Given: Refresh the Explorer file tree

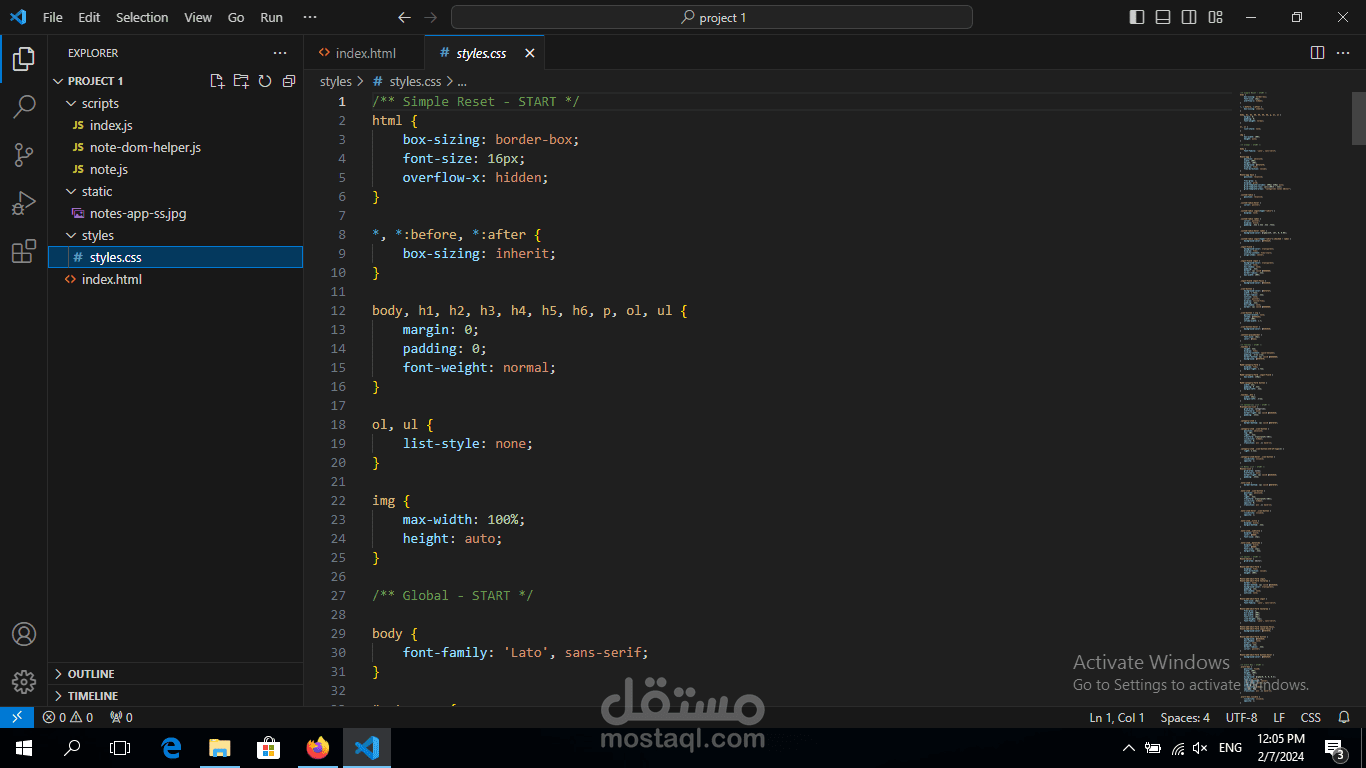Looking at the screenshot, I should tap(265, 81).
